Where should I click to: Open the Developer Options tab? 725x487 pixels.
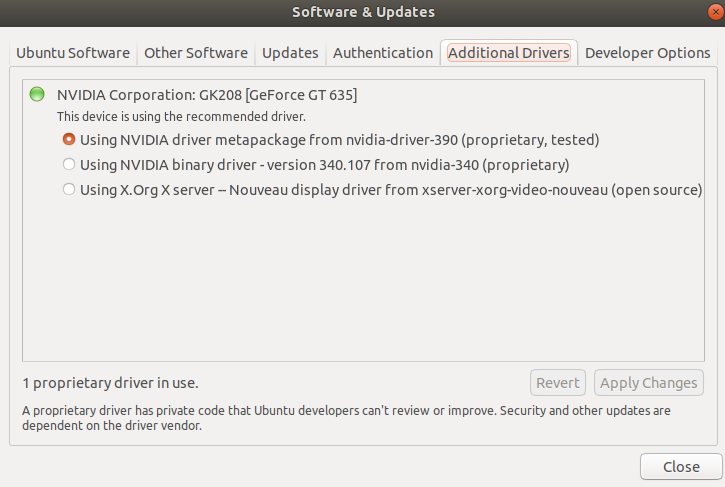(x=647, y=53)
